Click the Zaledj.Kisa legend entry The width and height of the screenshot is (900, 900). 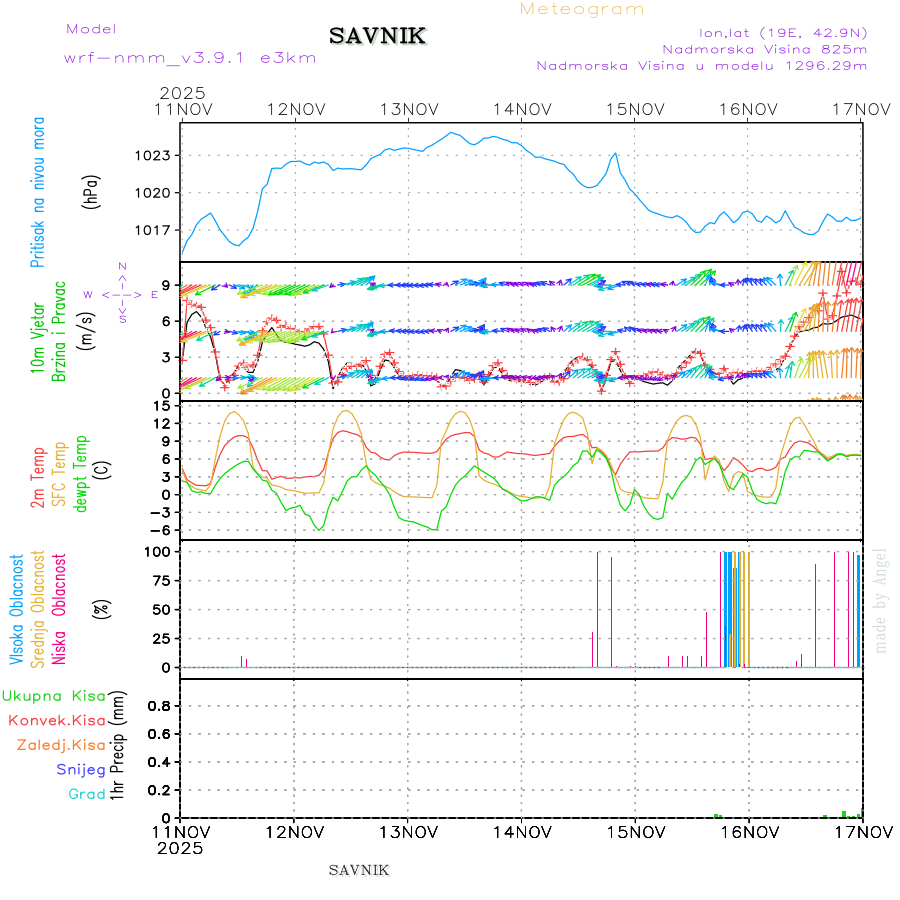[61, 745]
